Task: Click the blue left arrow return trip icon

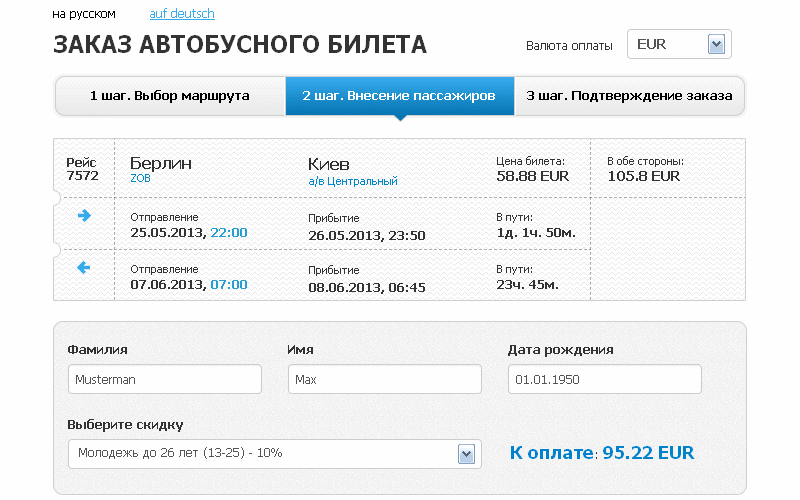Action: click(x=84, y=267)
